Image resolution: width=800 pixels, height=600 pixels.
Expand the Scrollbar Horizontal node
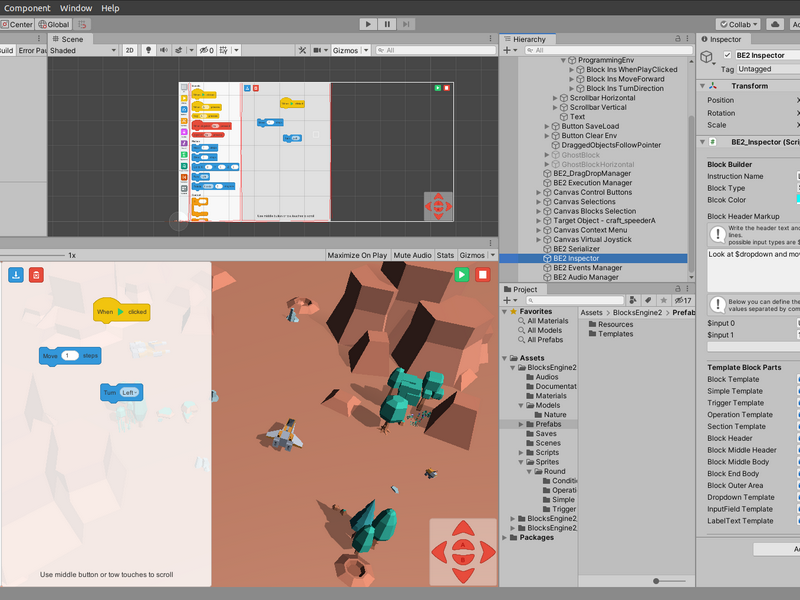click(x=555, y=98)
